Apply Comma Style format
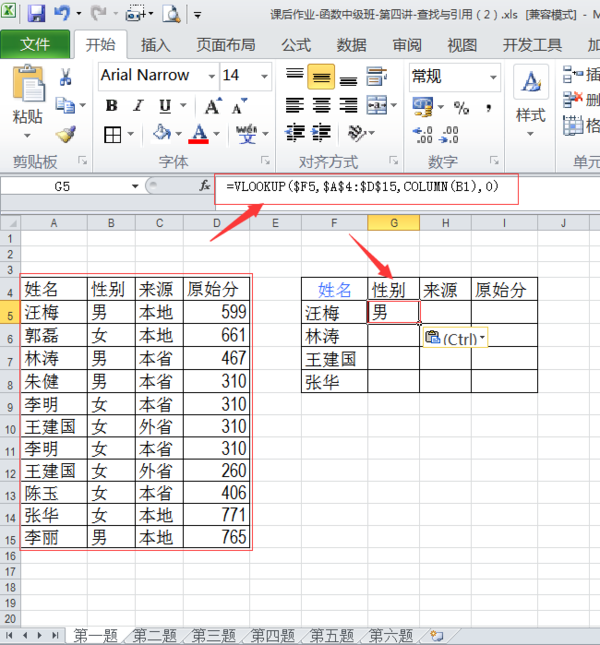 pos(489,108)
